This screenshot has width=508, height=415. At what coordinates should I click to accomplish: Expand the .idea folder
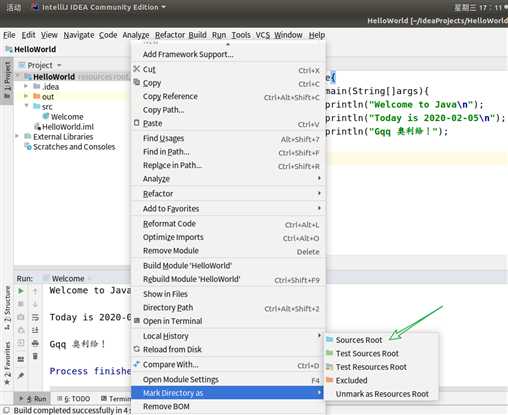[x=26, y=86]
